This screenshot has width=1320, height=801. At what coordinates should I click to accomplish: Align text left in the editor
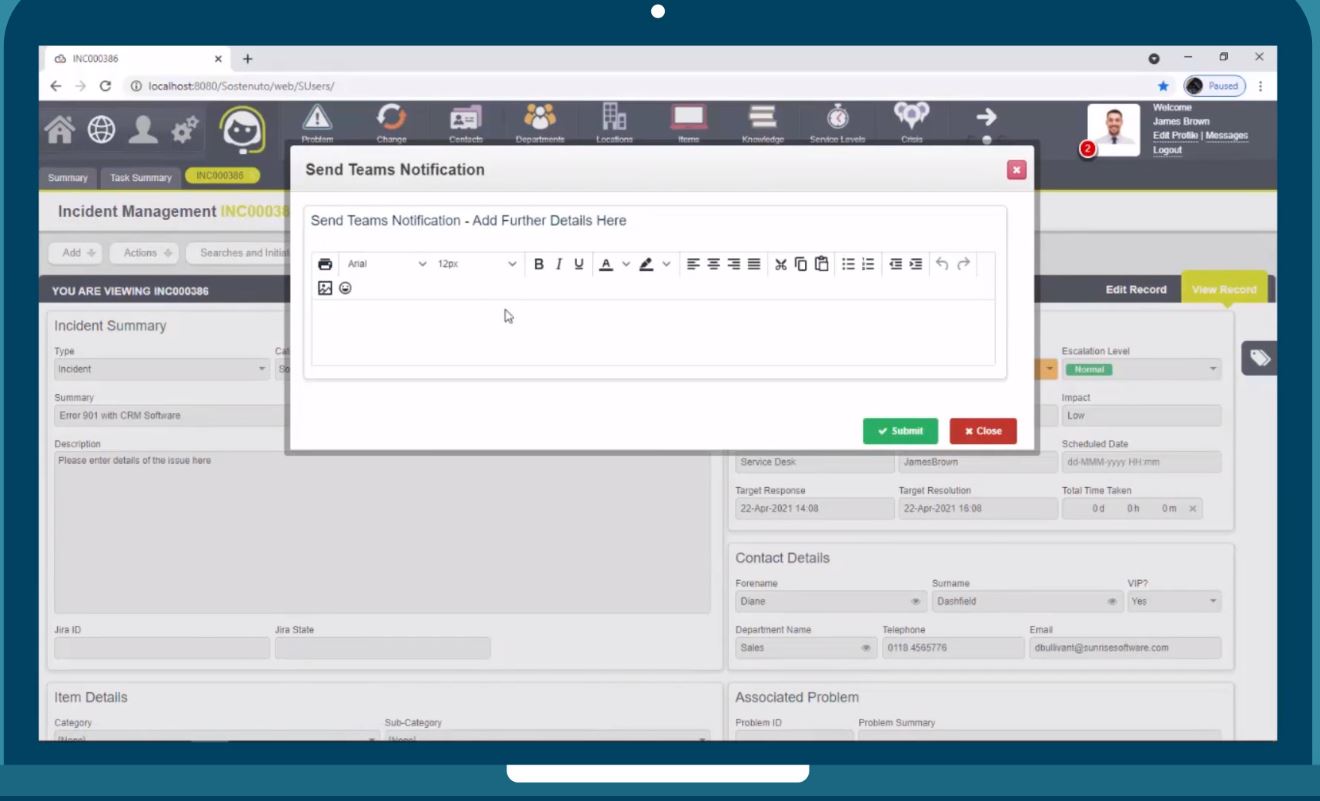click(692, 264)
